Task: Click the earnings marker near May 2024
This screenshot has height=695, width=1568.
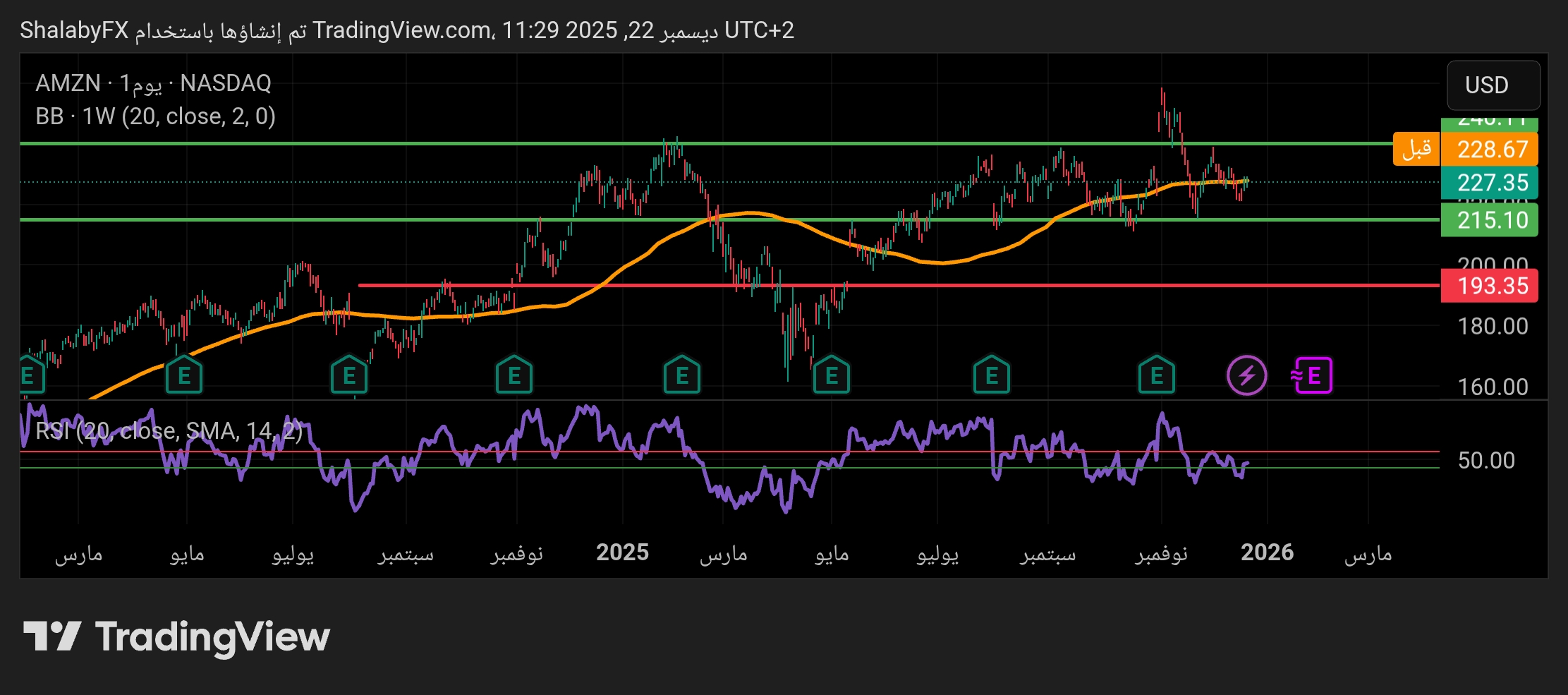Action: [184, 375]
